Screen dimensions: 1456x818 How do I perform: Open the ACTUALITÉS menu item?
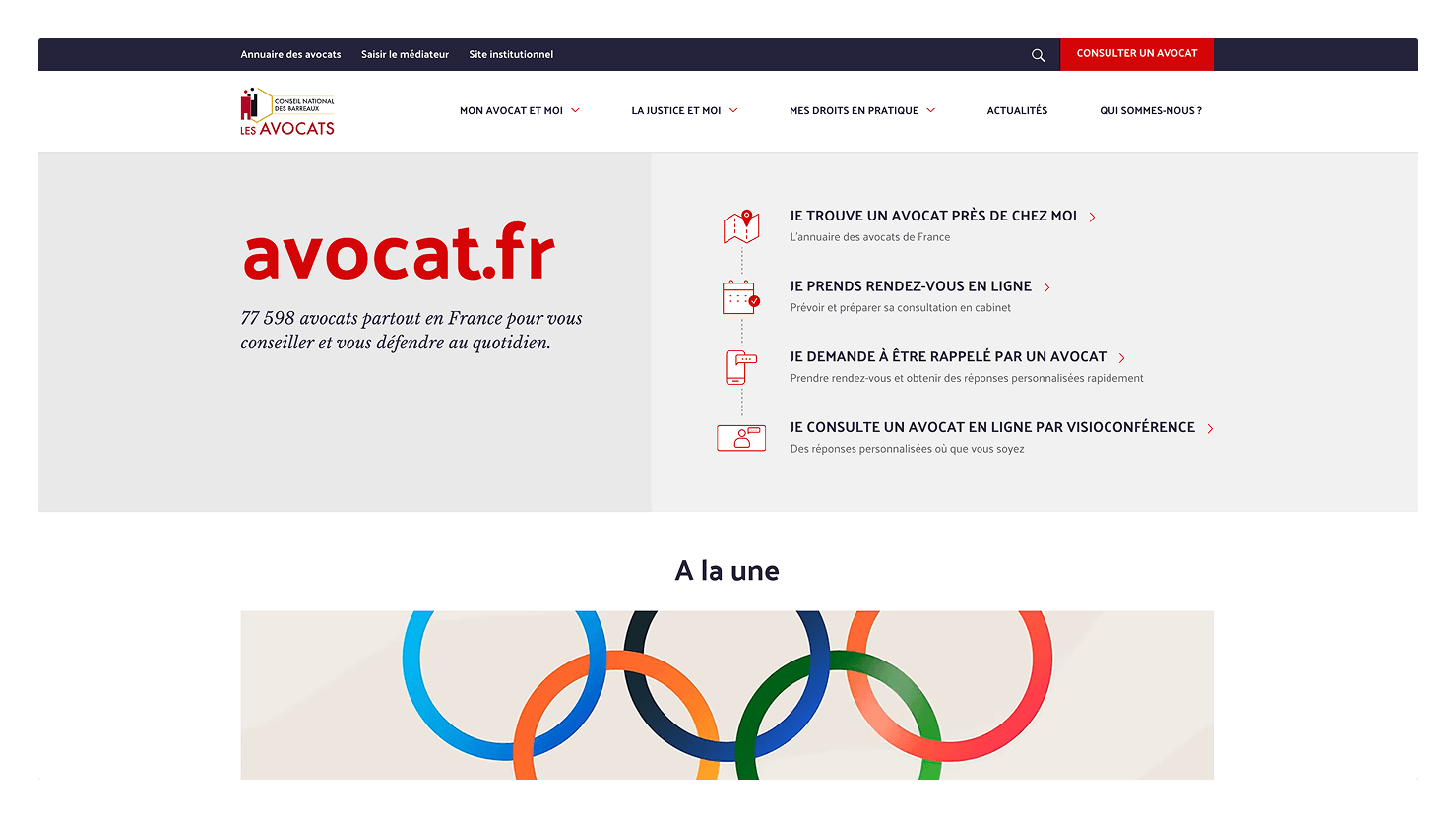point(1017,110)
